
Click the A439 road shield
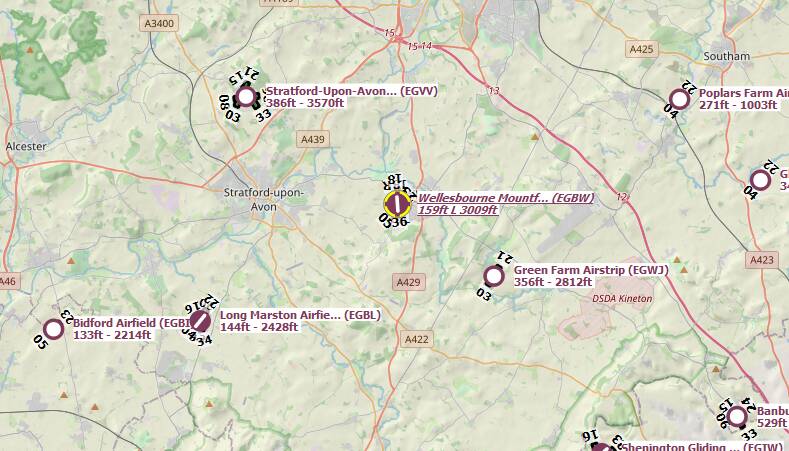coord(312,139)
